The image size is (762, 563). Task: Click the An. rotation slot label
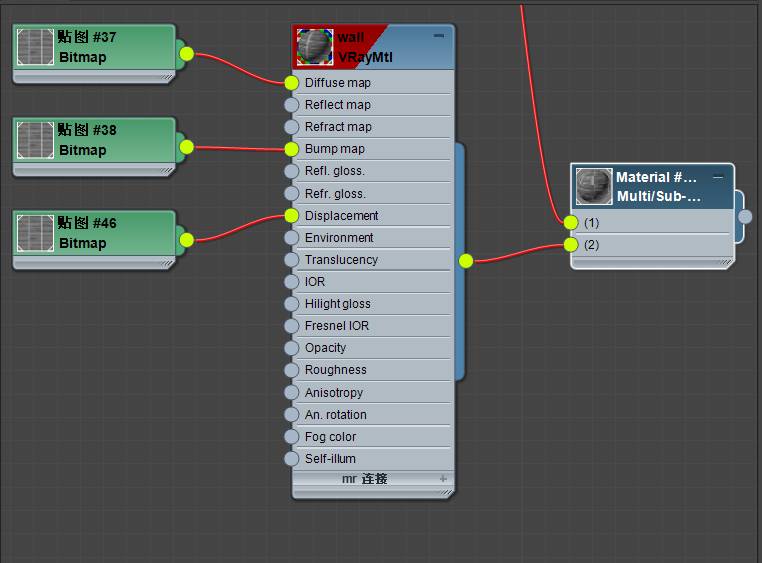point(336,414)
